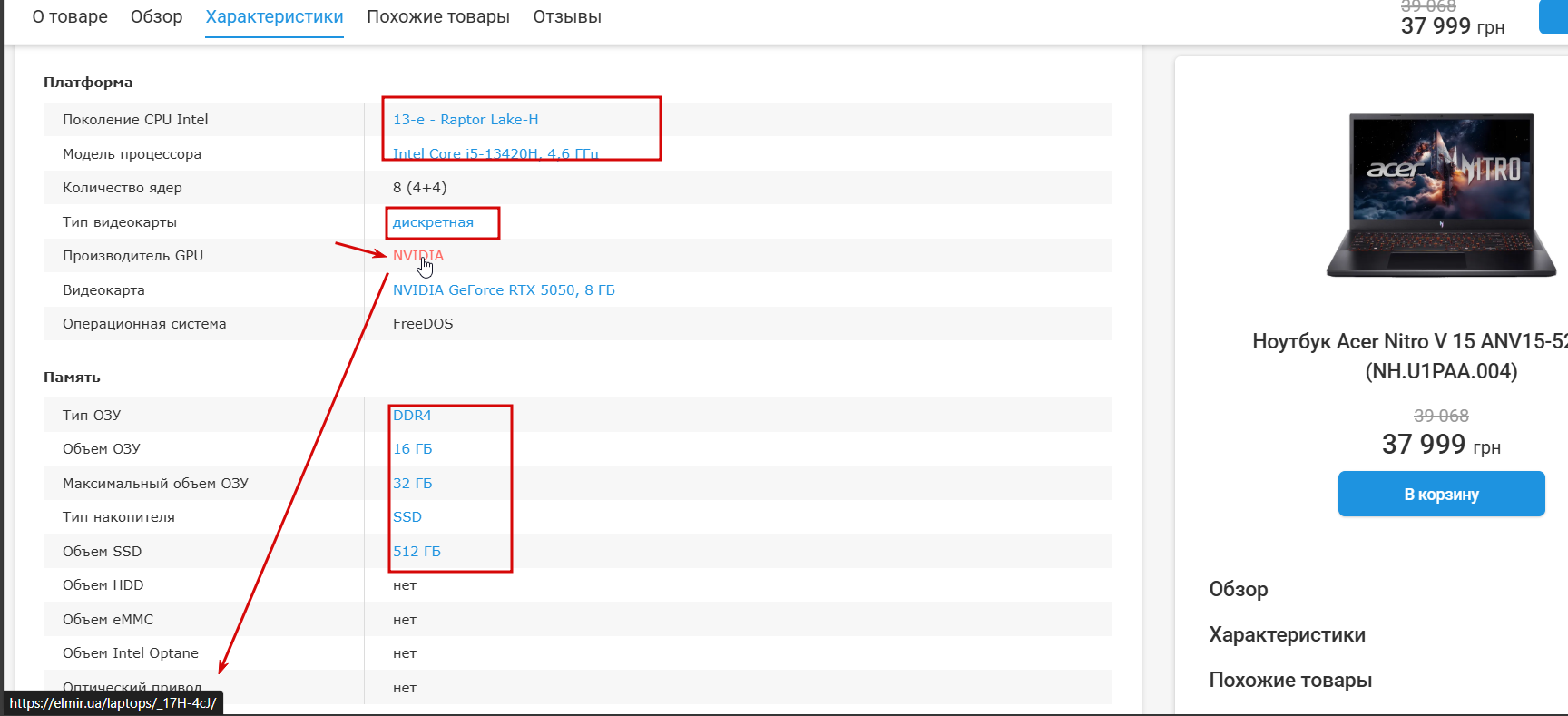
Task: Jump to Характеристики in the sidebar card
Action: tap(1287, 634)
